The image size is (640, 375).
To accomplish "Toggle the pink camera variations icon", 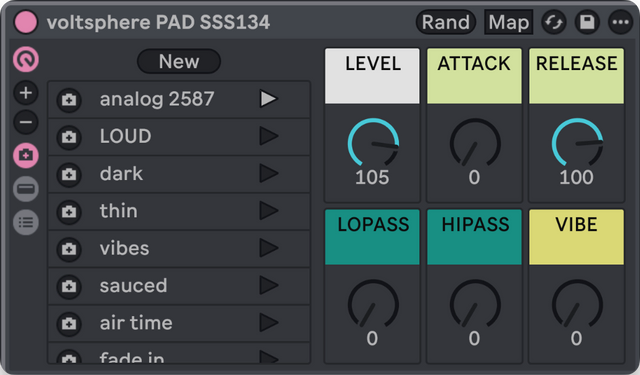I will 26,155.
